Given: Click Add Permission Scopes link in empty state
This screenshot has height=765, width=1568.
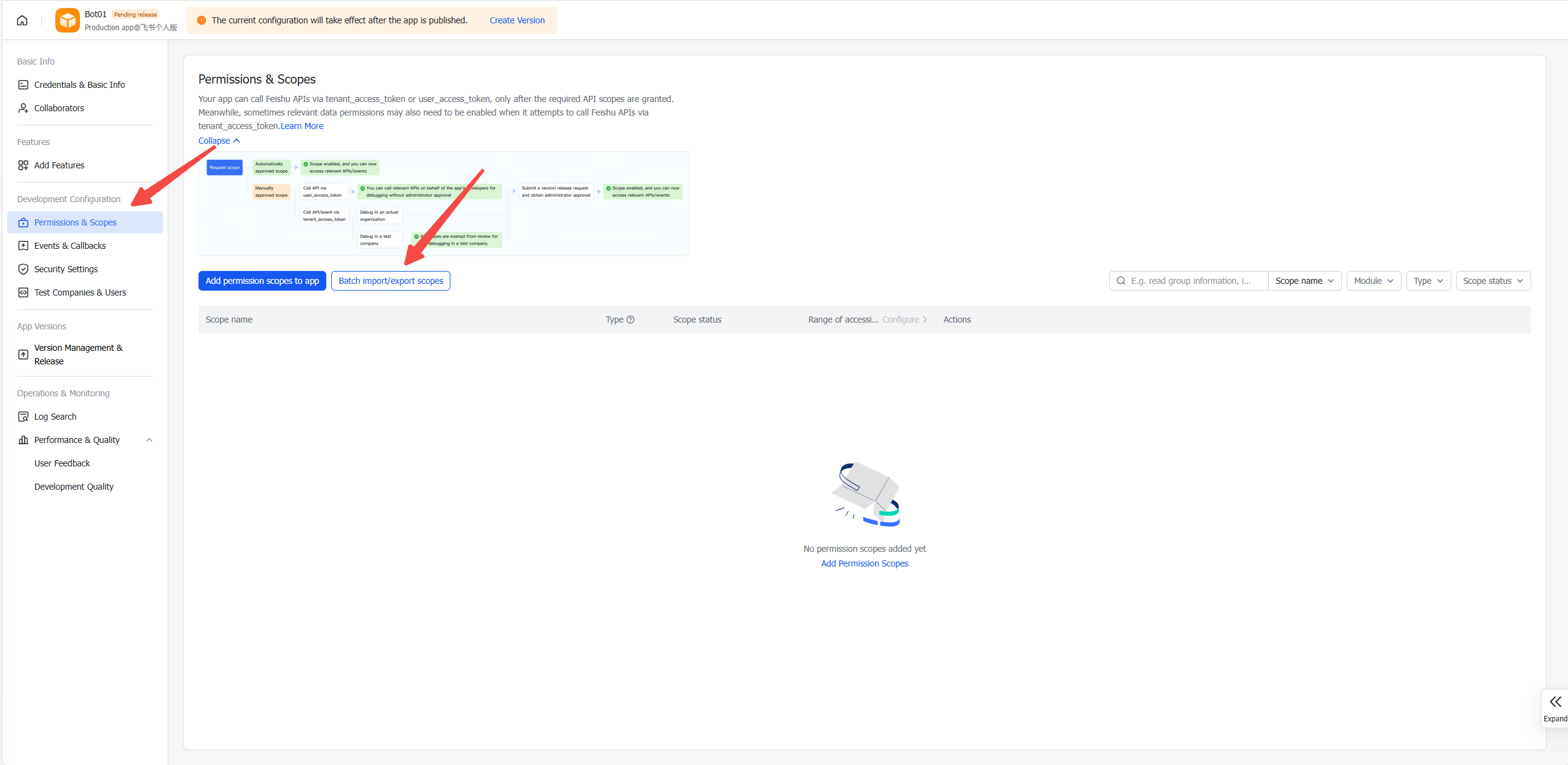Looking at the screenshot, I should pyautogui.click(x=864, y=563).
